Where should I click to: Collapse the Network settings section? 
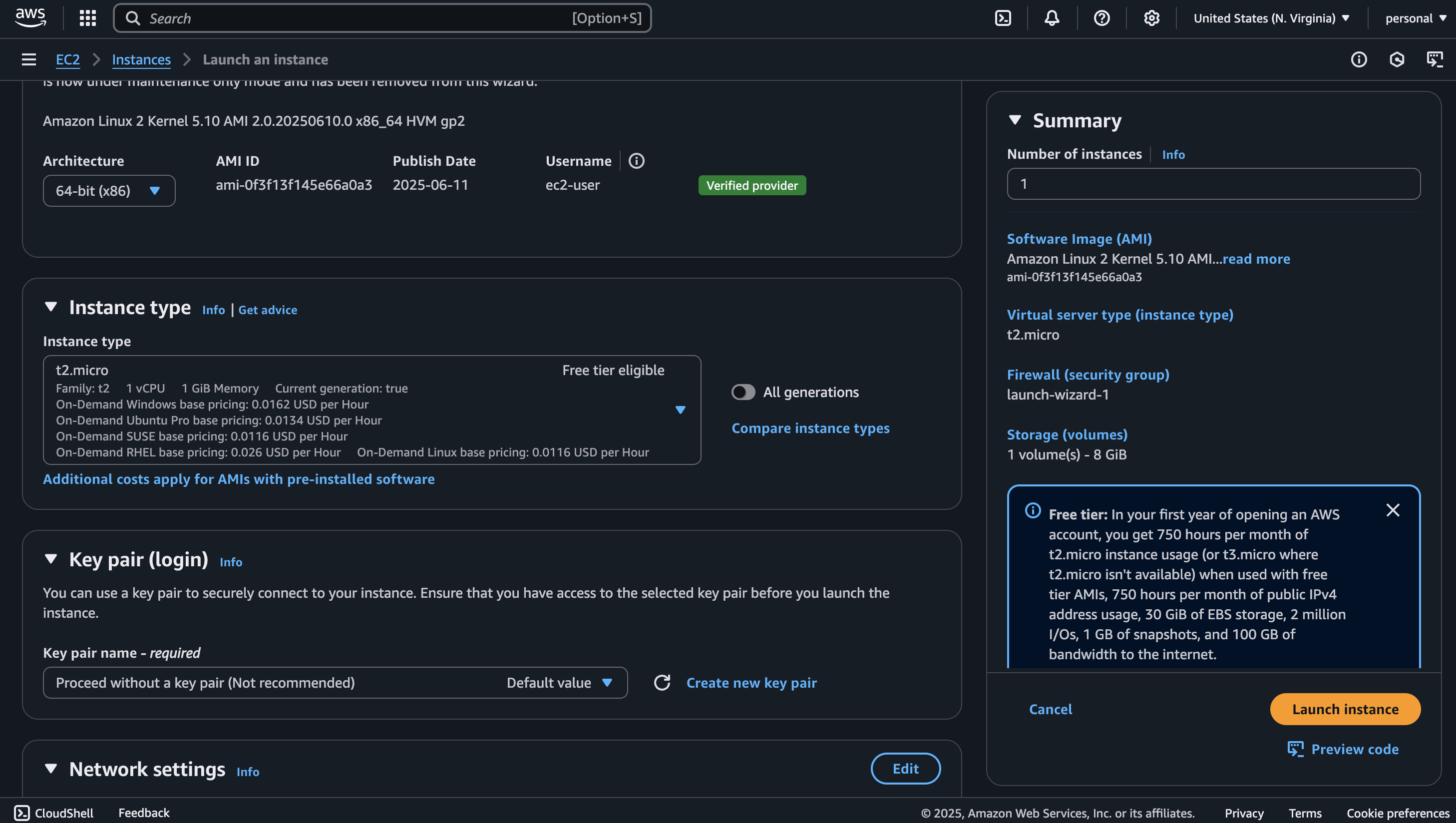tap(51, 769)
